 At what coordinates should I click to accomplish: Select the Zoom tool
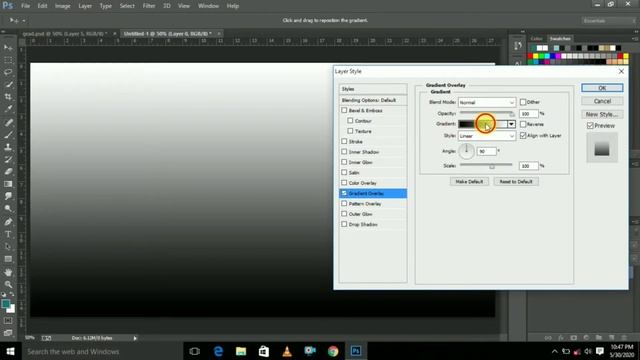pos(8,284)
